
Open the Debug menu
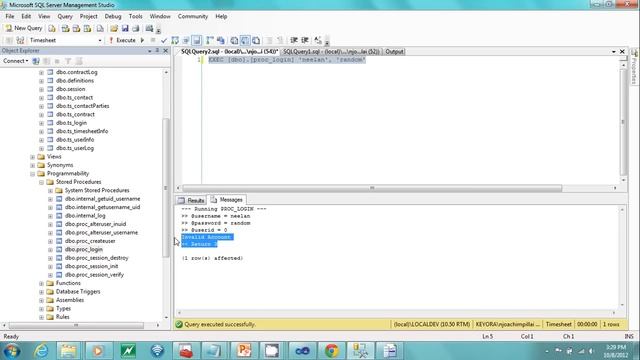pos(113,16)
